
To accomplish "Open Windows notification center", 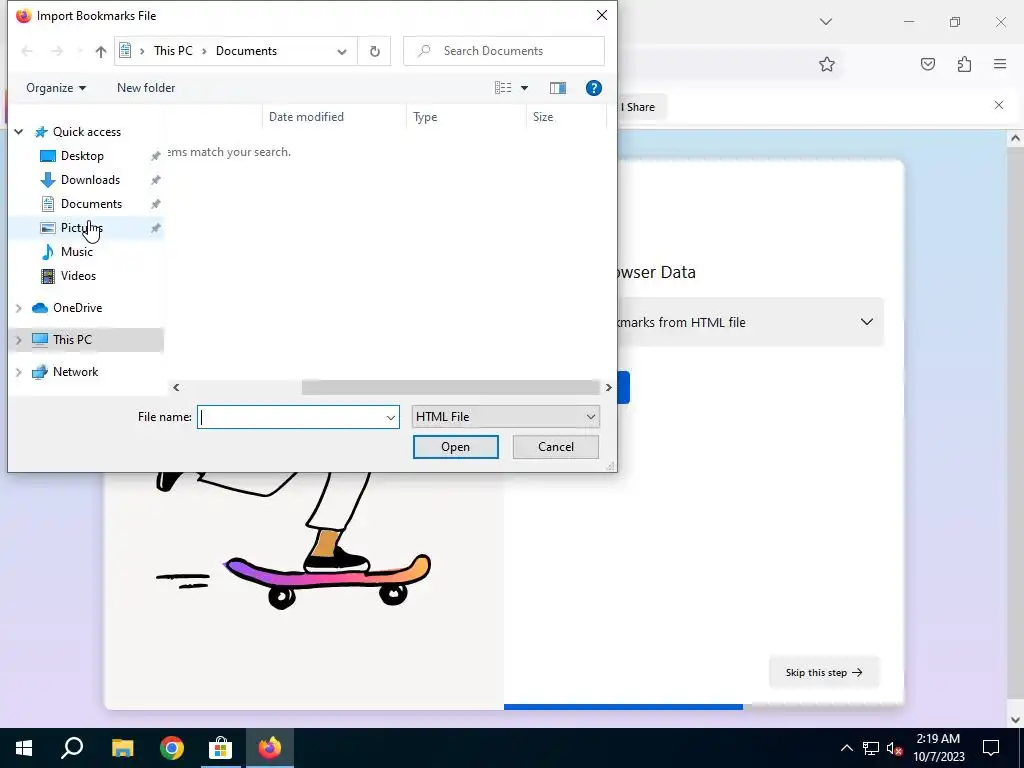I will pos(991,748).
